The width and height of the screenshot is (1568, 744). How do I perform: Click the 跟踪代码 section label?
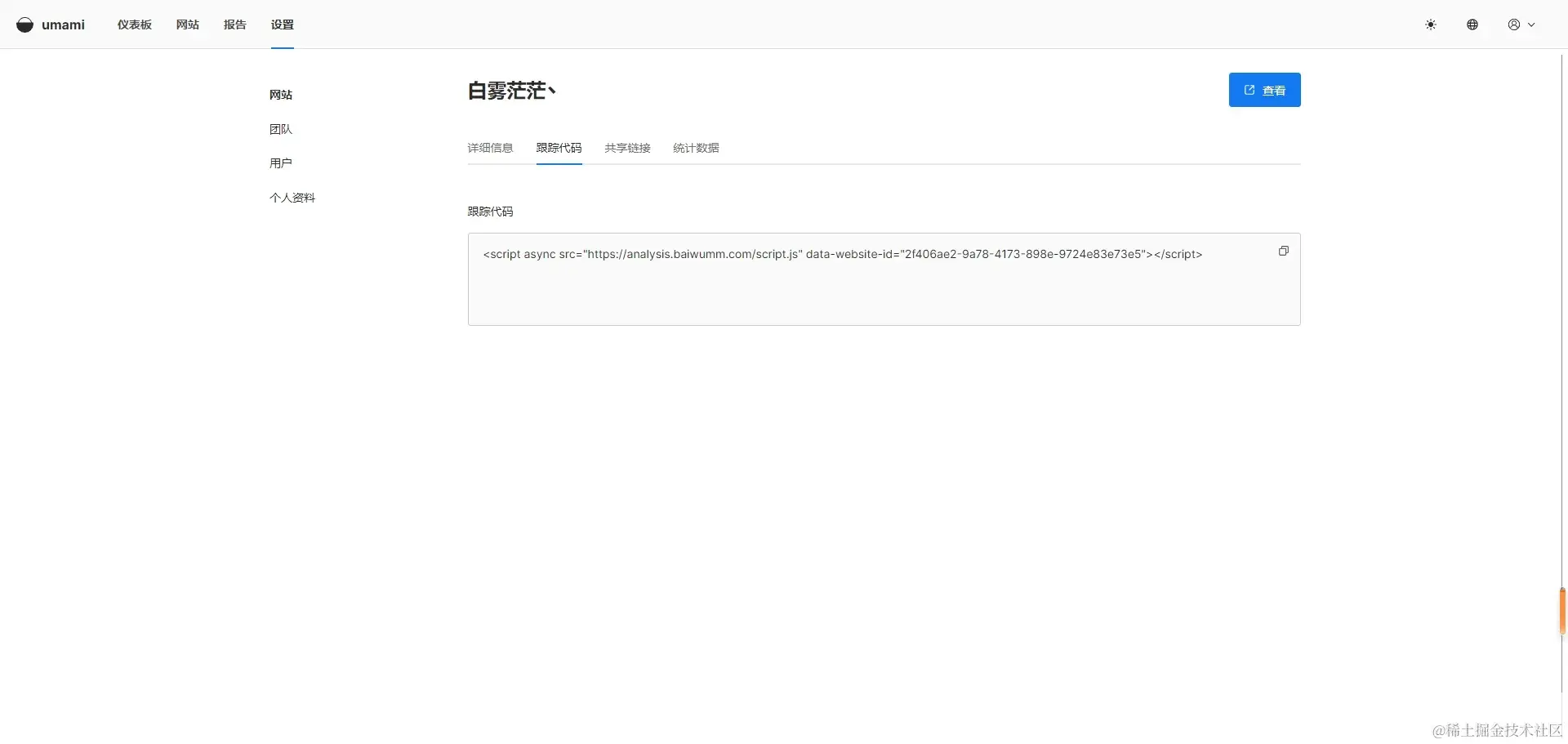490,212
